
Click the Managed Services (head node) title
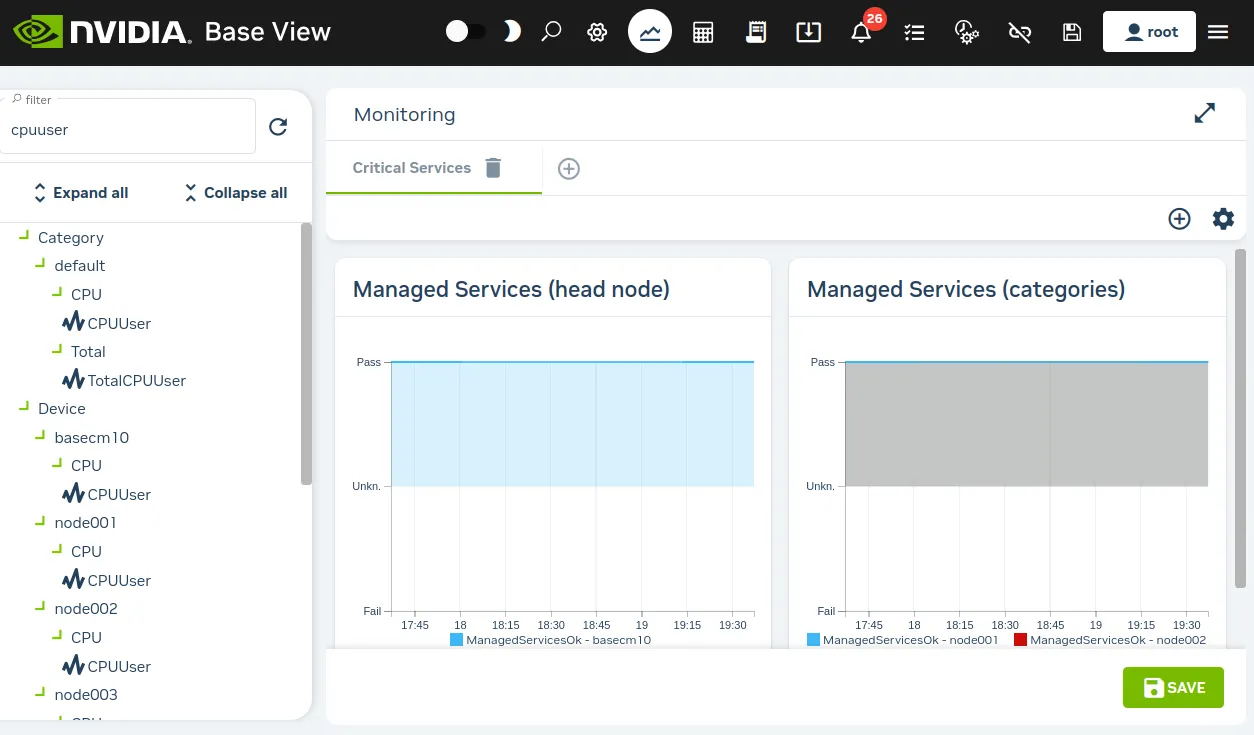coord(511,290)
